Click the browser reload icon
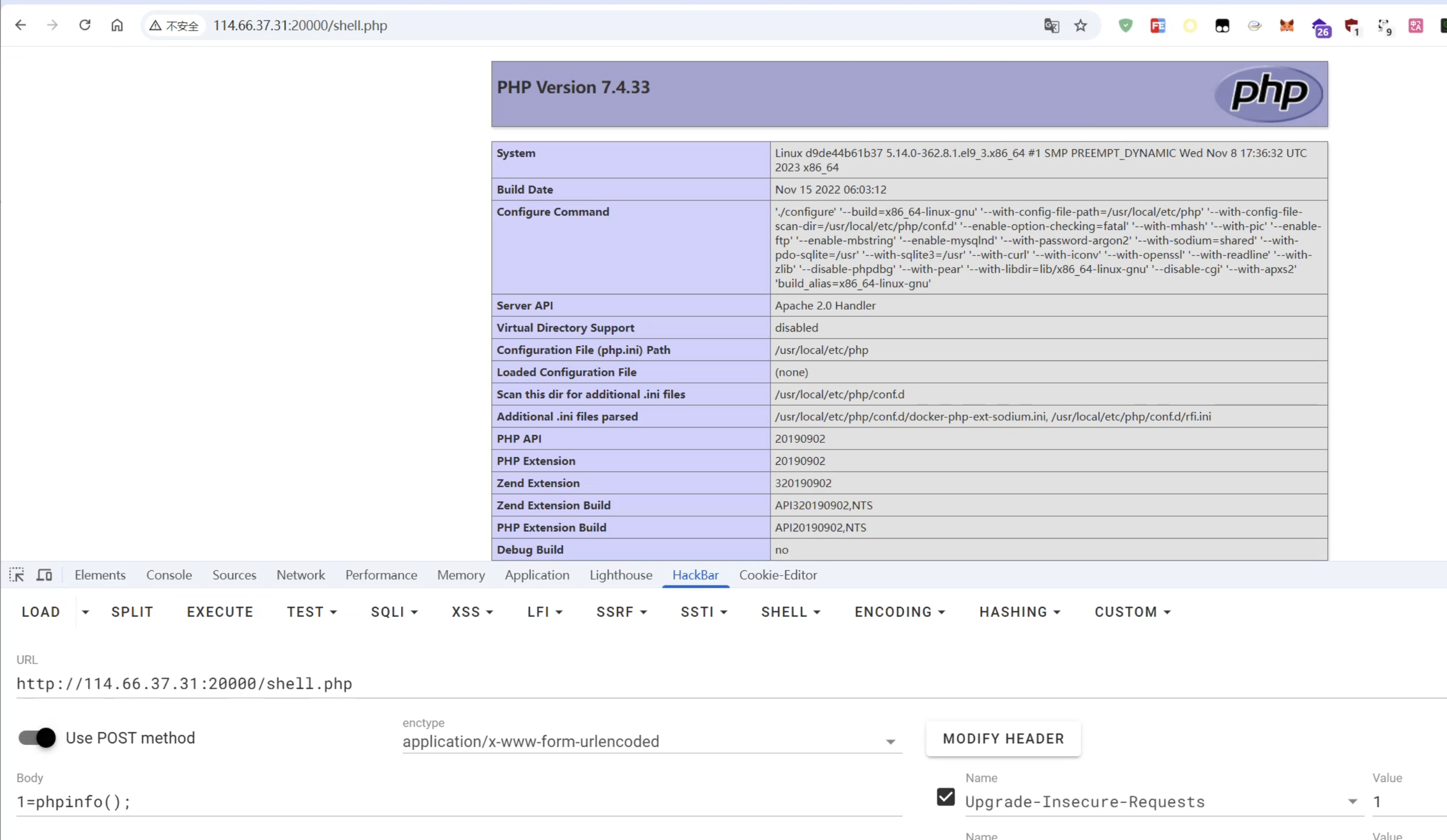The height and width of the screenshot is (840, 1447). (85, 25)
